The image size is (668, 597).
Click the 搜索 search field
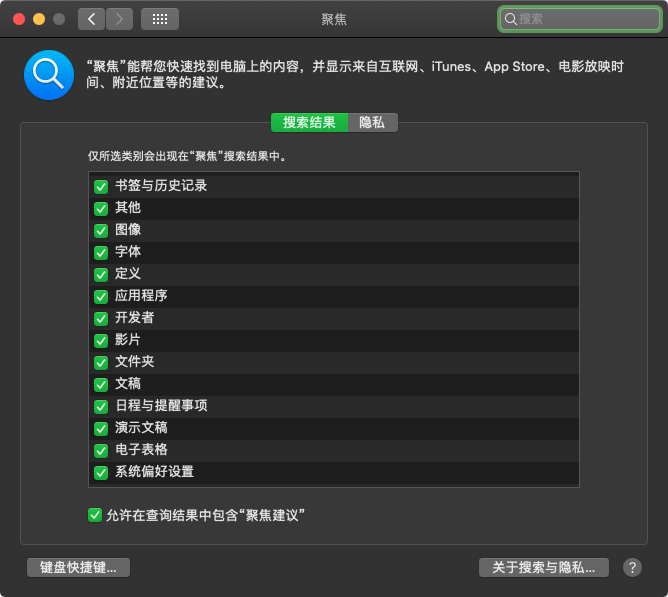pos(580,19)
